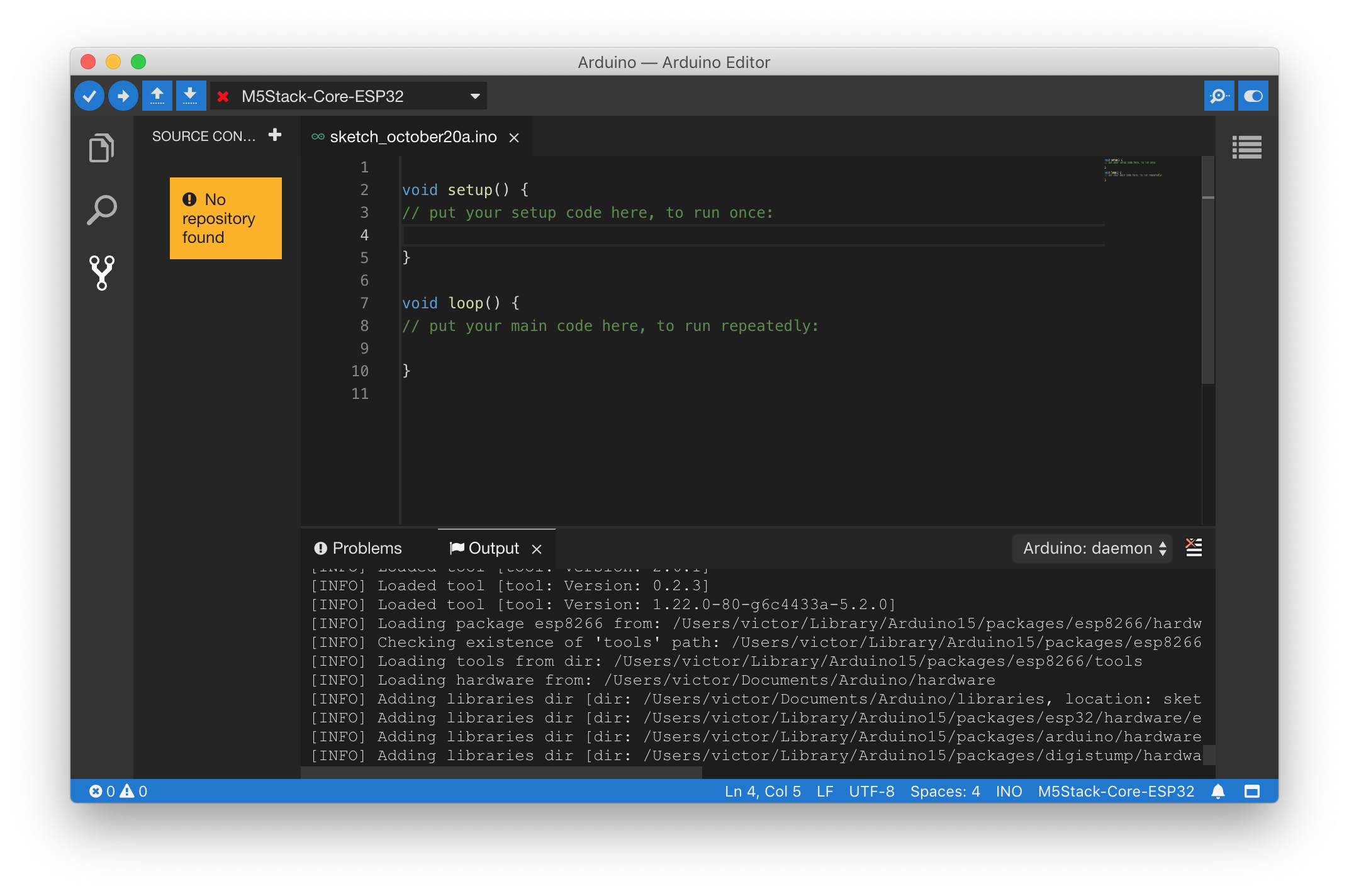Open the Source Control fork icon
Screen dimensions: 1349x896
pyautogui.click(x=102, y=272)
